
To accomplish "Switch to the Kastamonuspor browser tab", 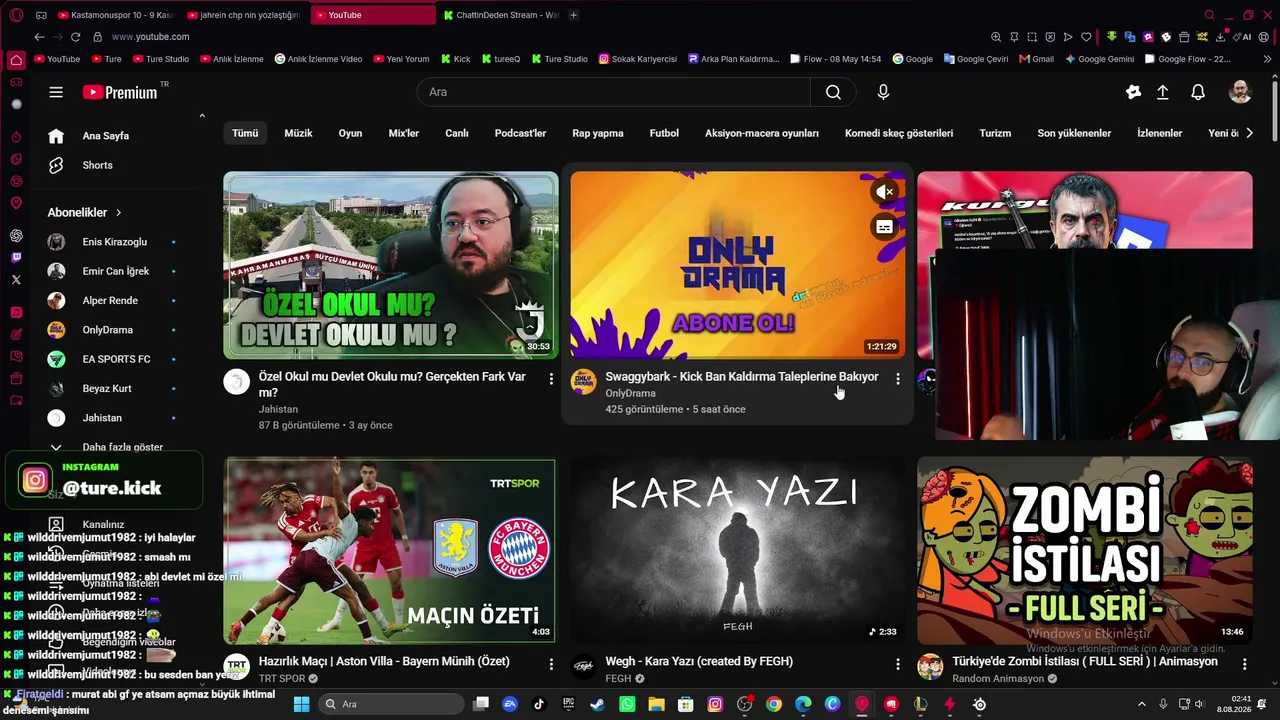I will click(x=115, y=15).
